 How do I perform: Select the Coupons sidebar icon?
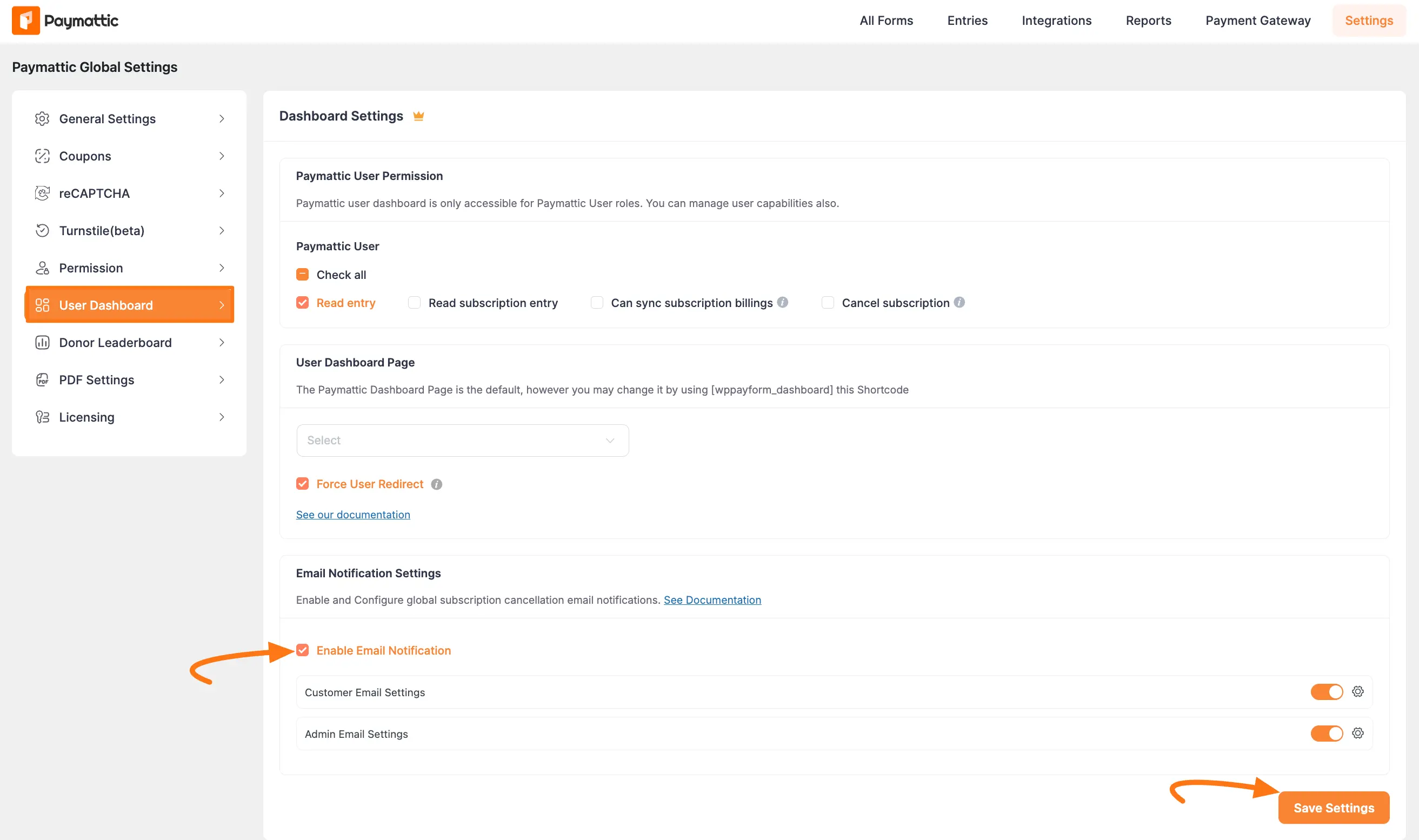coord(43,156)
